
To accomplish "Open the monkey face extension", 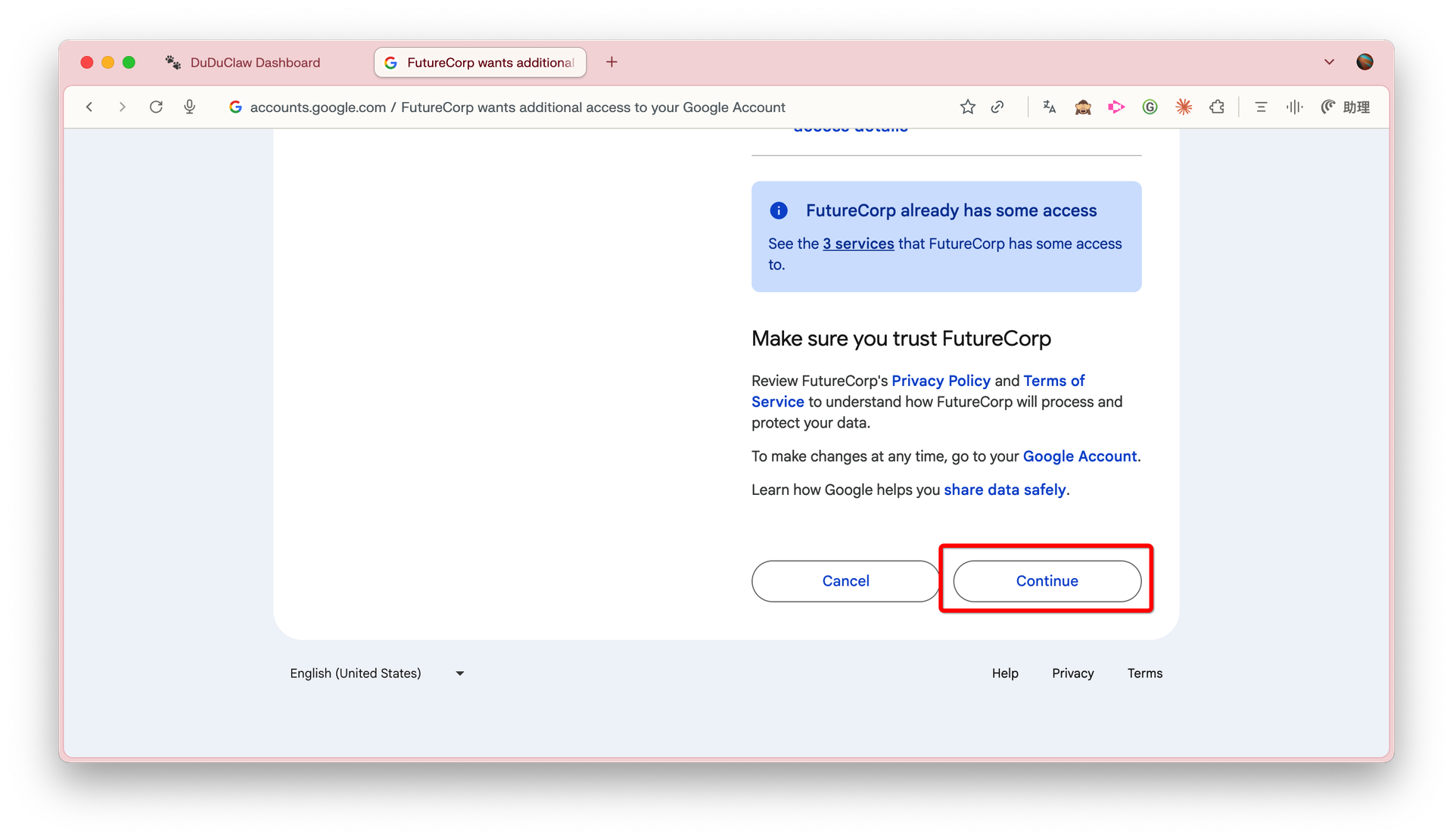I will (1083, 107).
